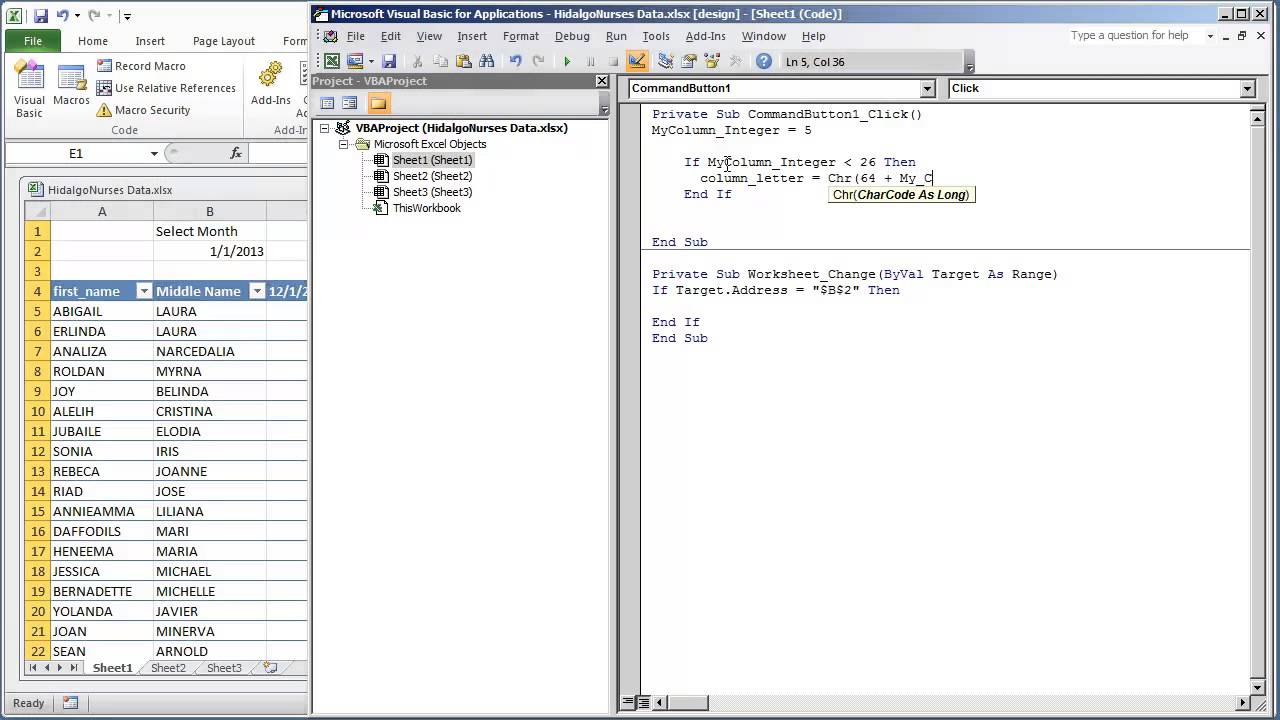Click View Code icon in Project panel
Screen dimensions: 1280x720
click(x=327, y=103)
